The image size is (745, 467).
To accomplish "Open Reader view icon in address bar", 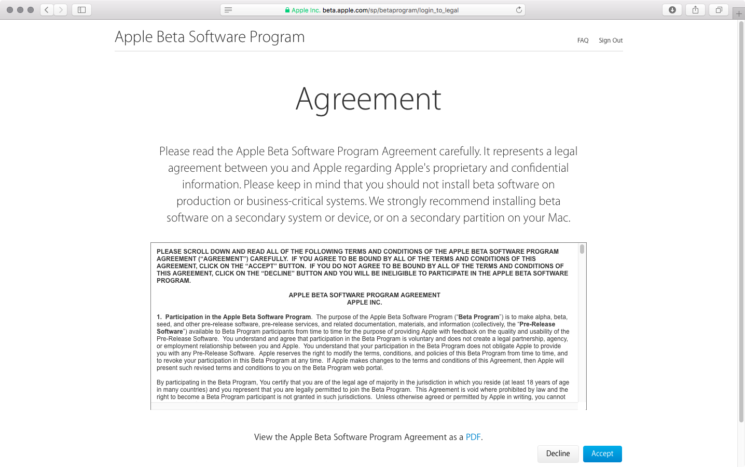I will pos(229,10).
